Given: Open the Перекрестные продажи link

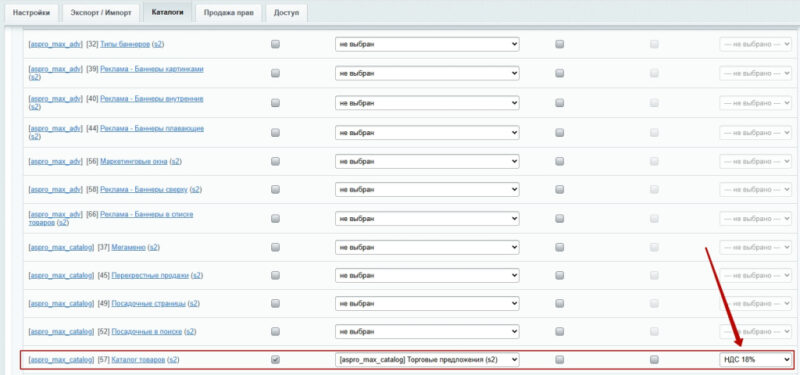Looking at the screenshot, I should [x=150, y=276].
